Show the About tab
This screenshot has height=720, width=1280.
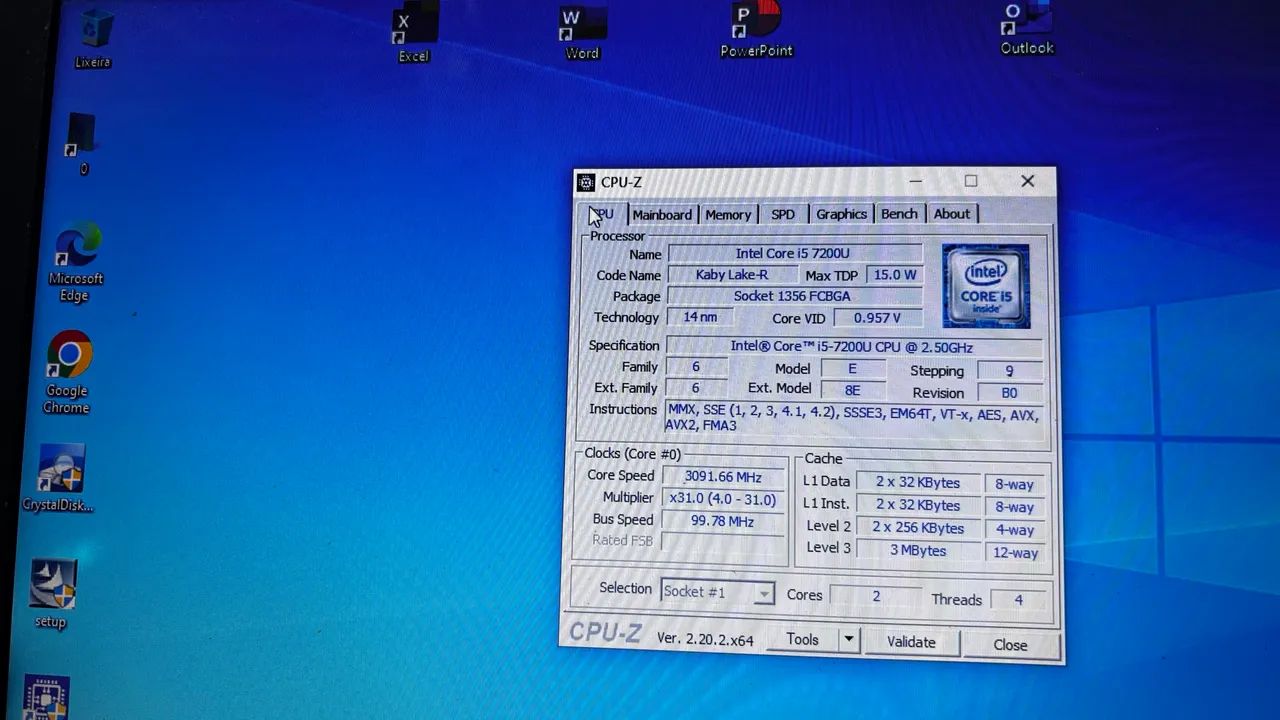tap(952, 214)
